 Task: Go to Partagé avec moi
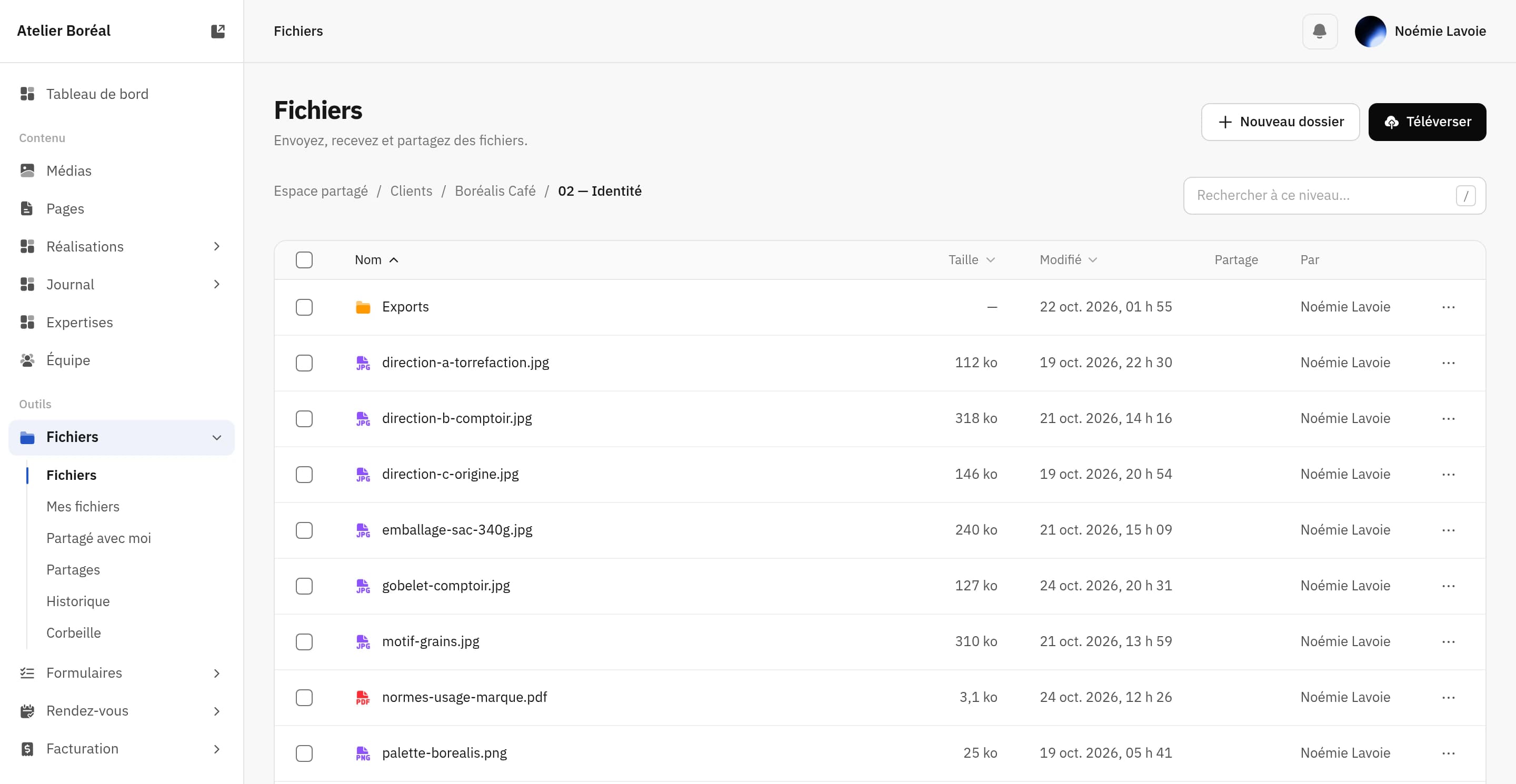coord(99,538)
